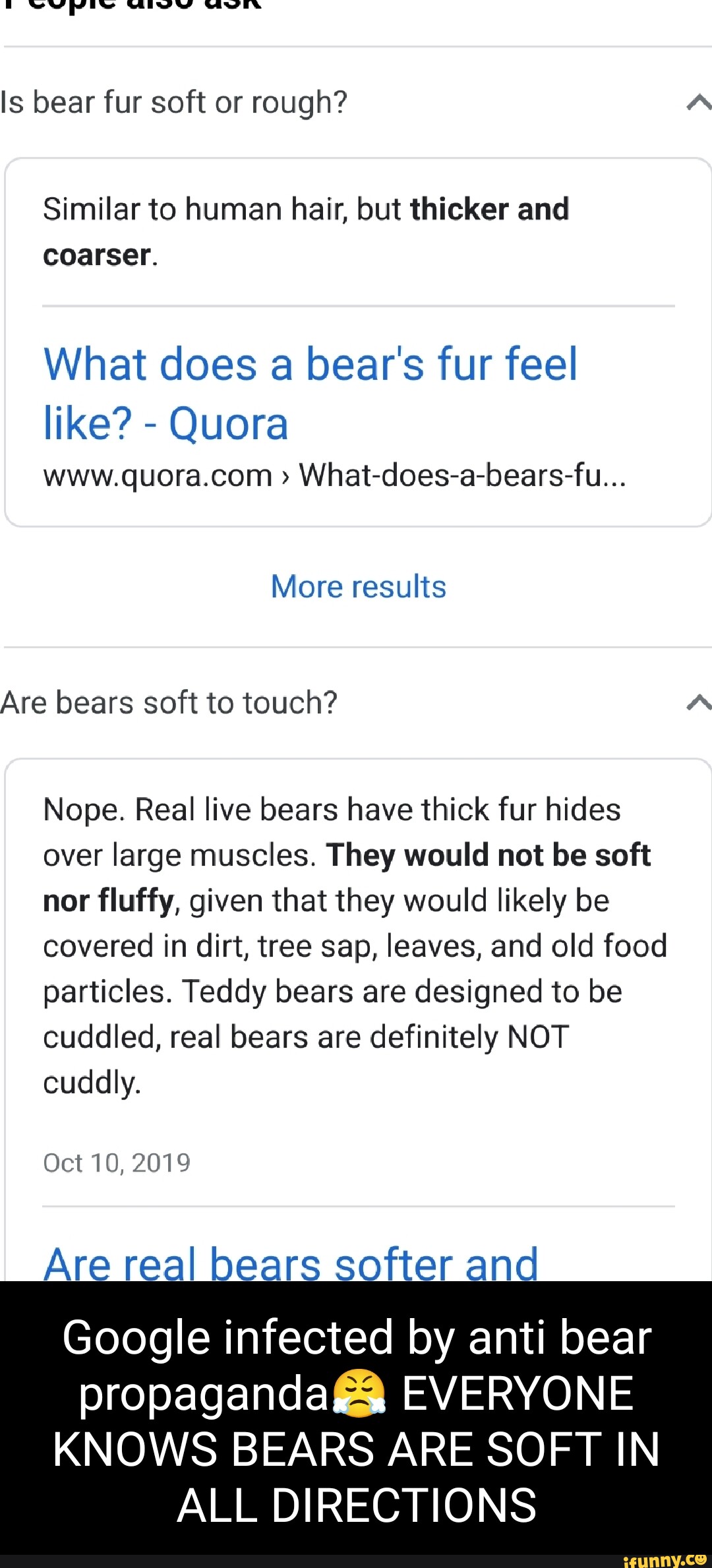
Task: Click the "Google infected by anti bear" caption line
Action: click(357, 1337)
